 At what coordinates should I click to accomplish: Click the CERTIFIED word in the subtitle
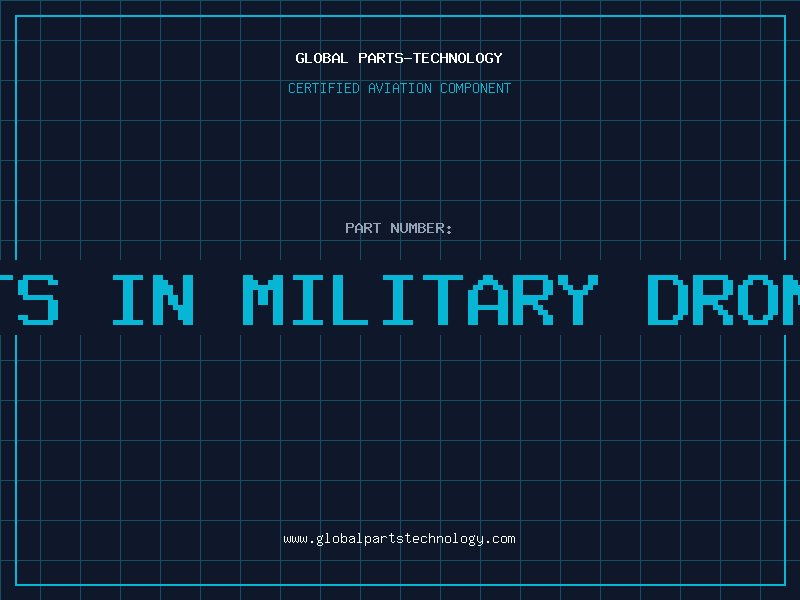click(324, 88)
